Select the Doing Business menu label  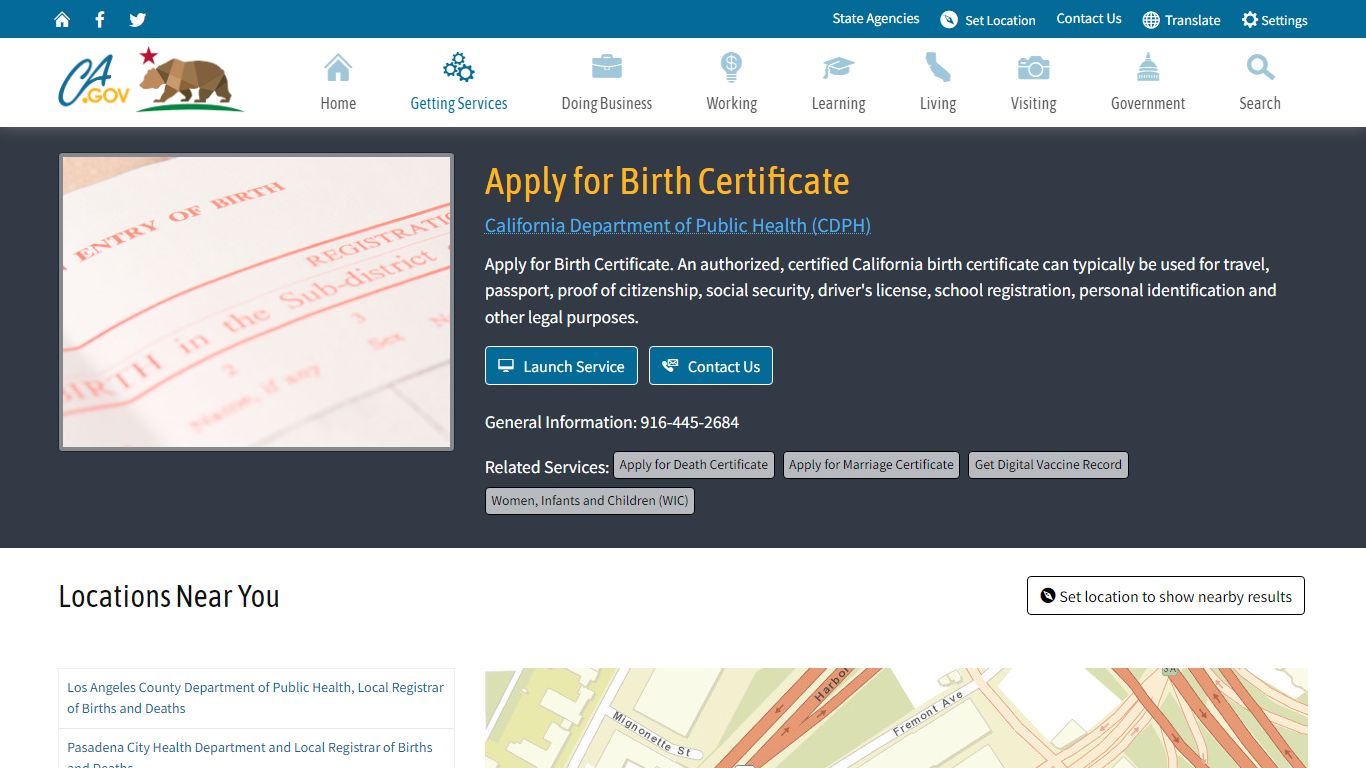(x=607, y=103)
